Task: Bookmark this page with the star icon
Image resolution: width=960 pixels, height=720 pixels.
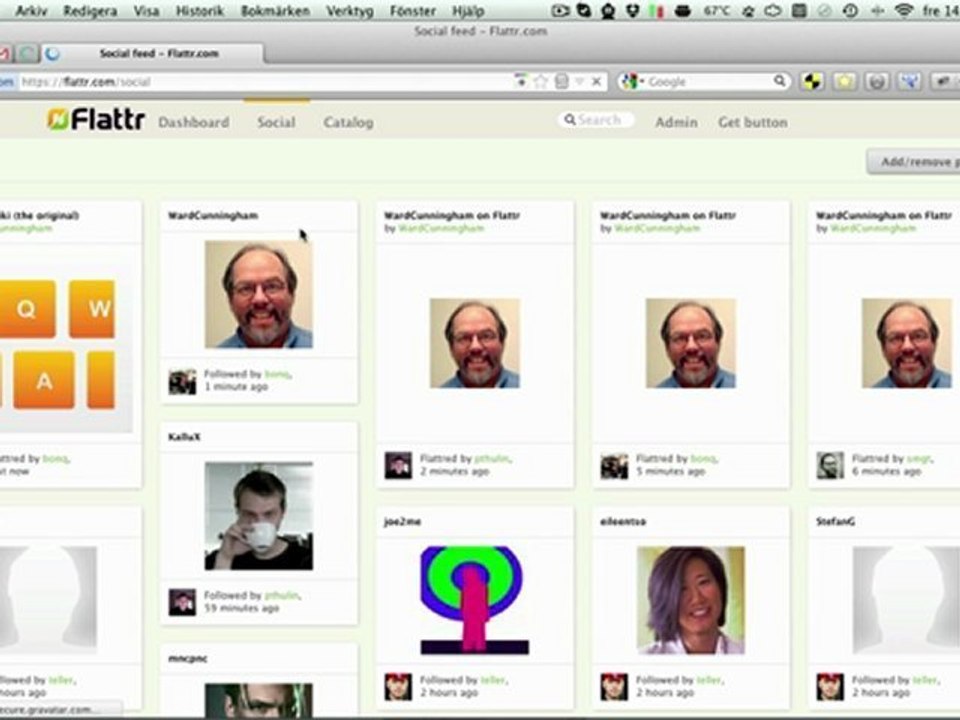Action: point(541,81)
